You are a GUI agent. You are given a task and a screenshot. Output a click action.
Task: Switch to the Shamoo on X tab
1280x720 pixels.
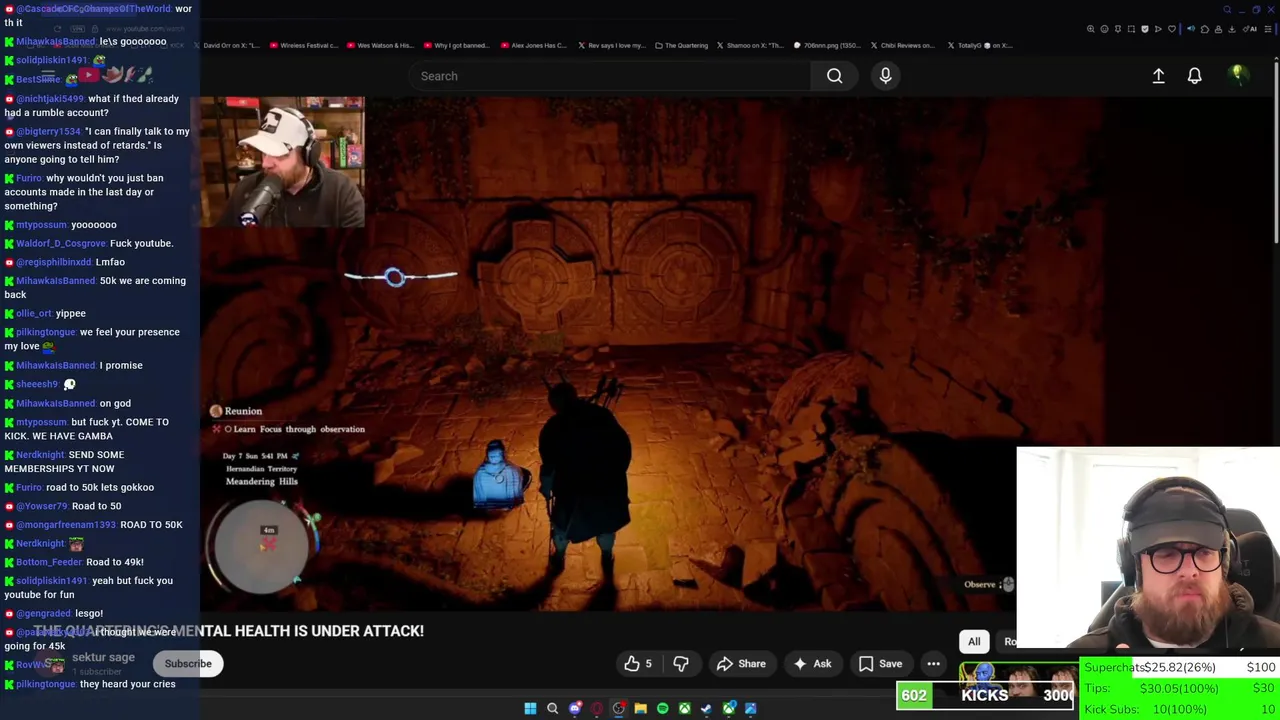(x=750, y=45)
